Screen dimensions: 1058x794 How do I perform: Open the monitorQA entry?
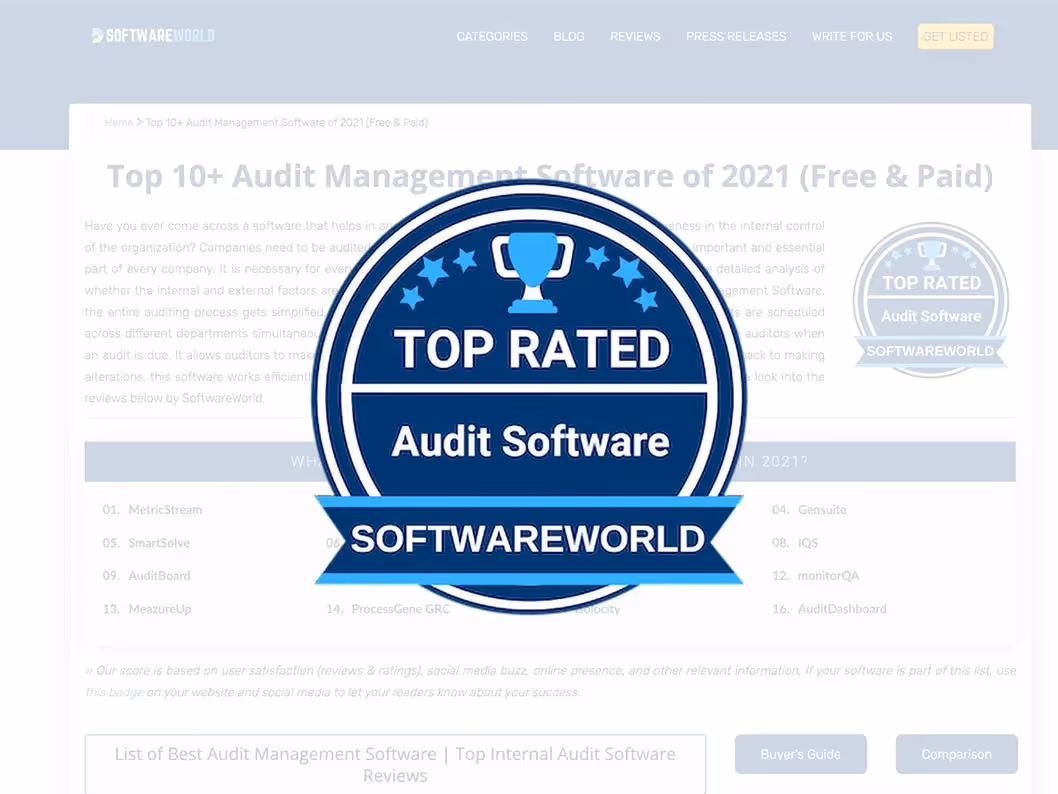point(828,576)
